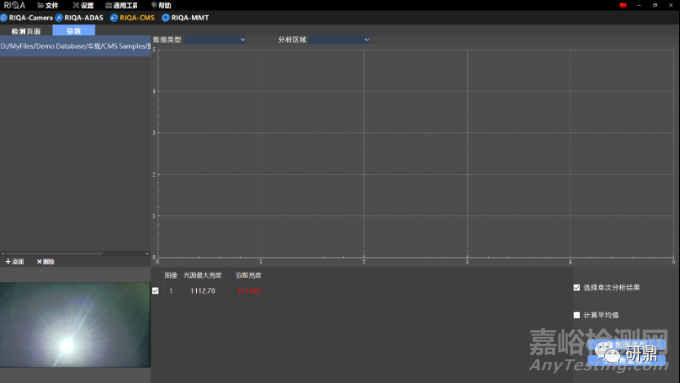Click the plus icon to add an image
The image size is (680, 383).
coord(8,262)
